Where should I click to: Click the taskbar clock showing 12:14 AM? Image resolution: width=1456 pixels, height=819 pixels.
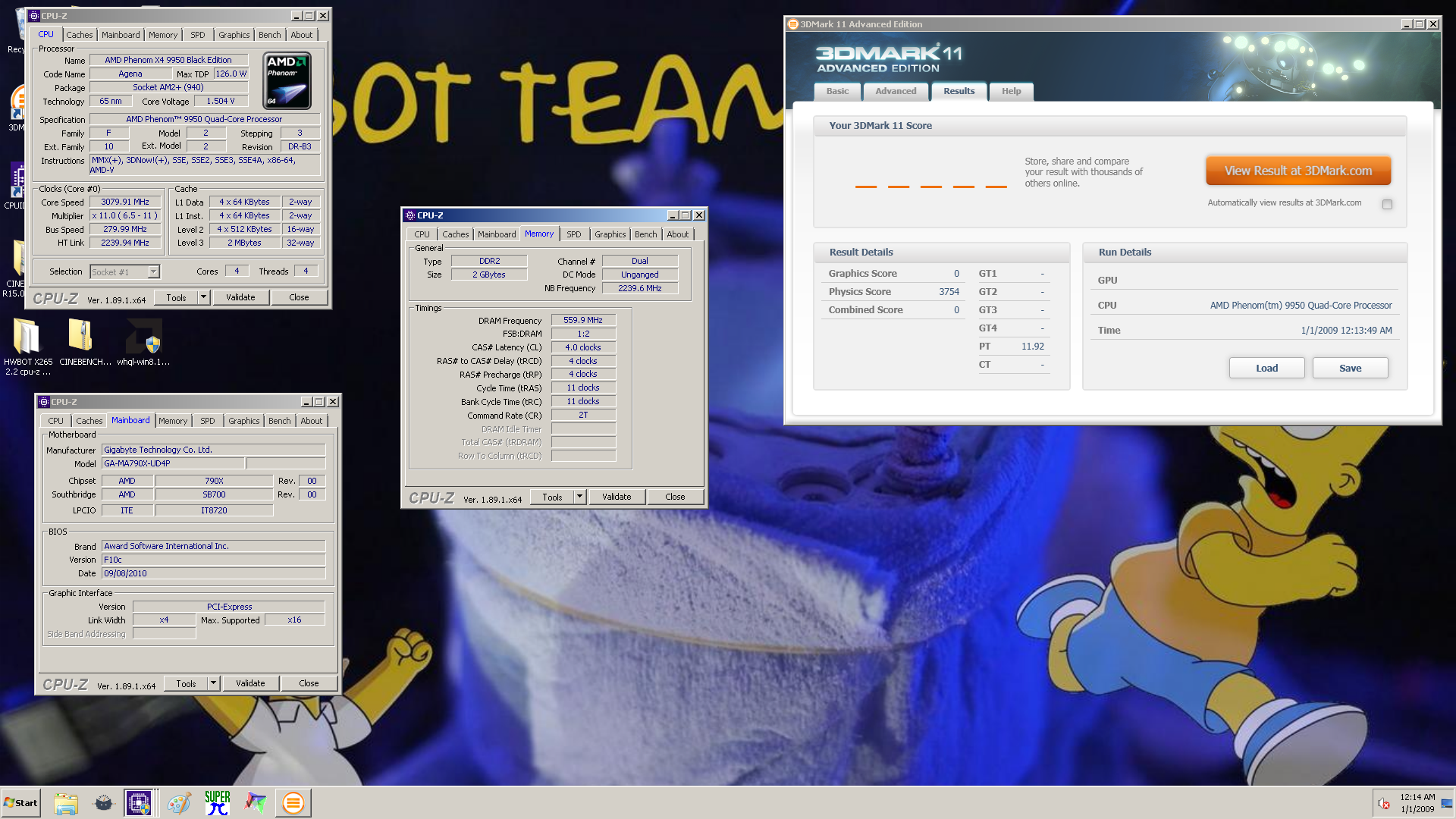(1417, 803)
